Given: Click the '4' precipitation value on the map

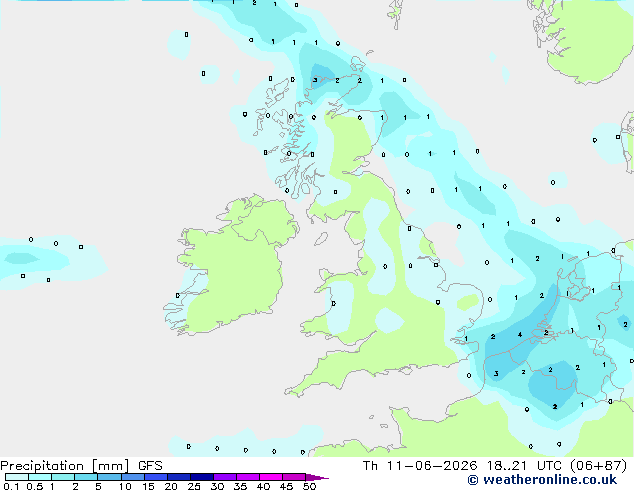Looking at the screenshot, I should pos(520,335).
